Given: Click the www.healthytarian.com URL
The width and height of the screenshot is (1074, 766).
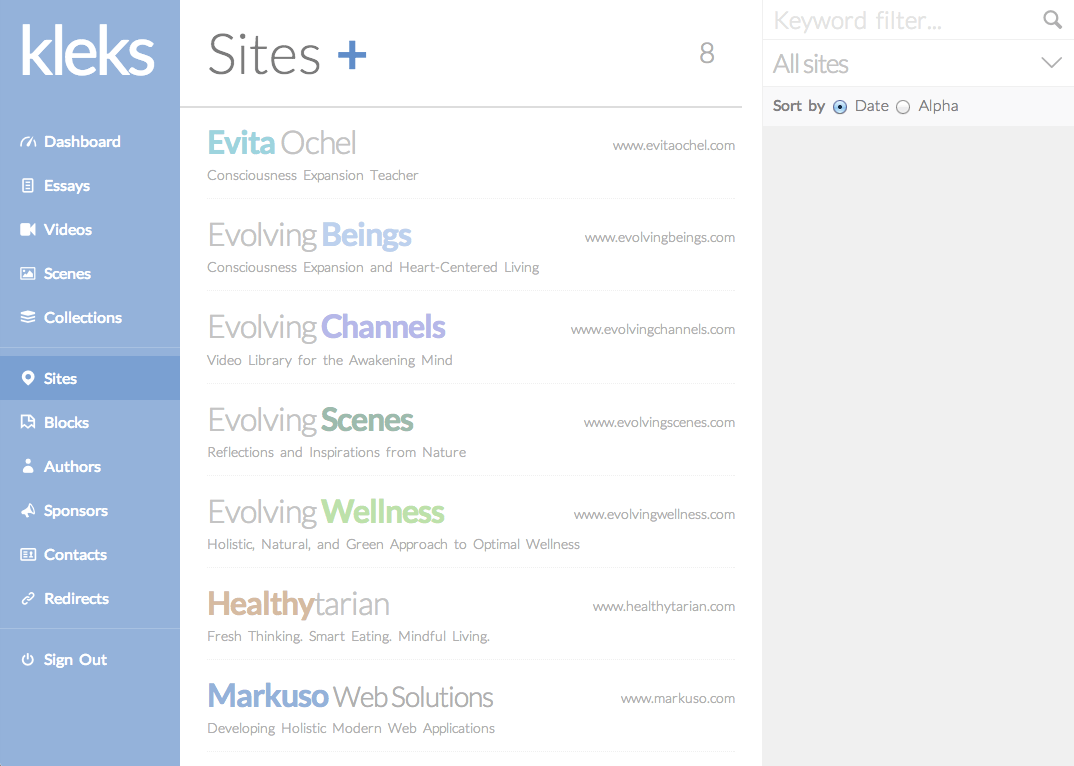Looking at the screenshot, I should tap(664, 606).
